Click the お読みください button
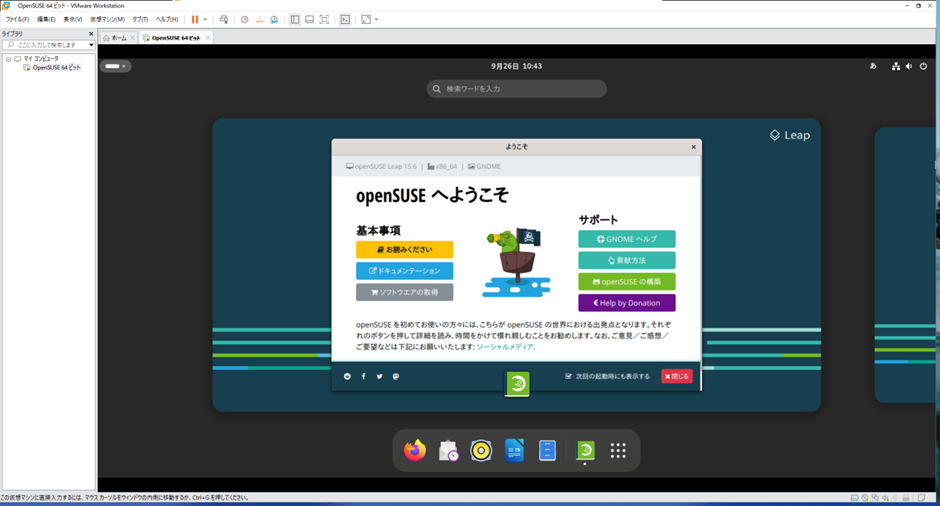 [x=404, y=249]
